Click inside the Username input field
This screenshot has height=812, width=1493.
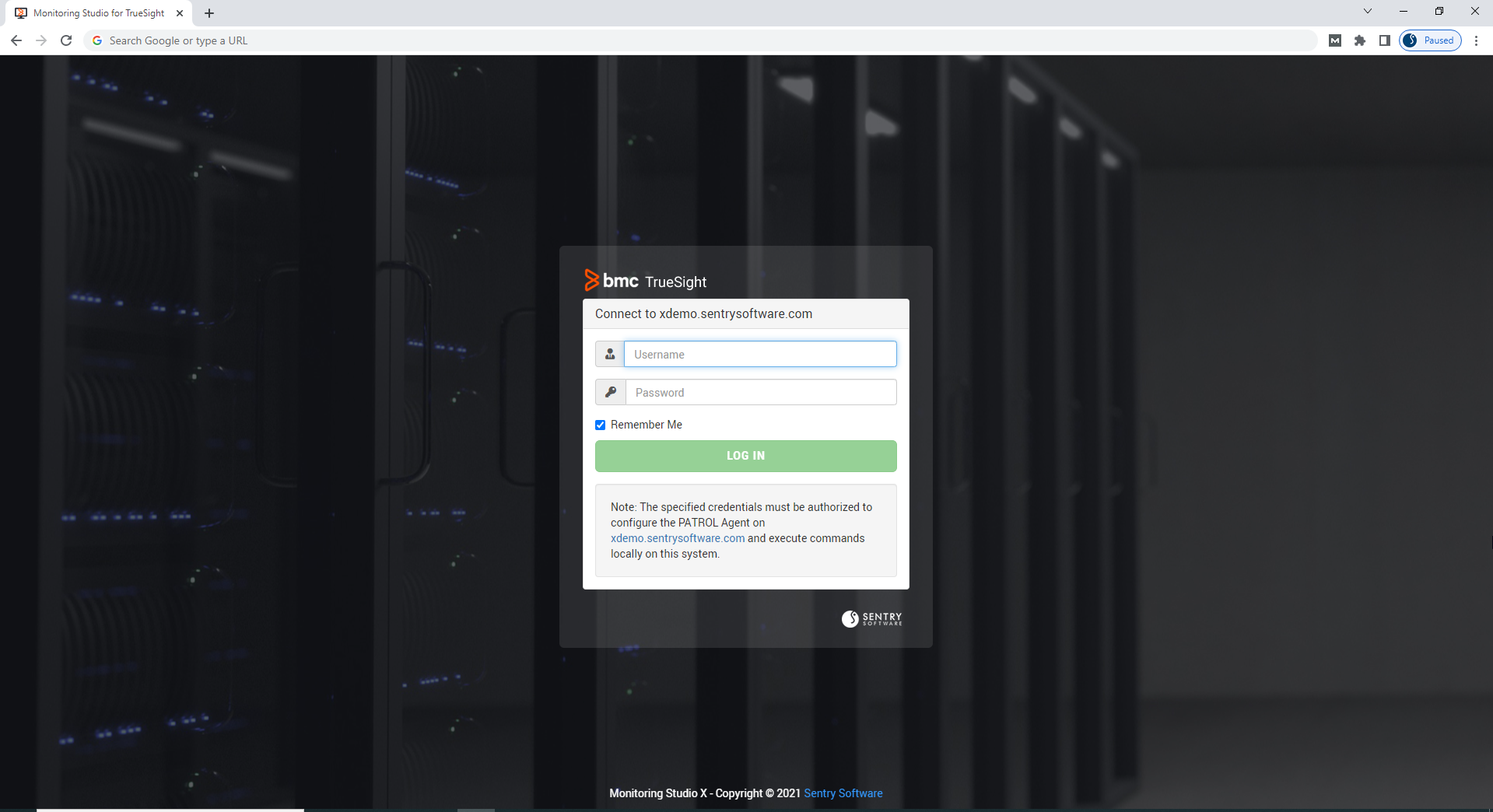pos(759,354)
